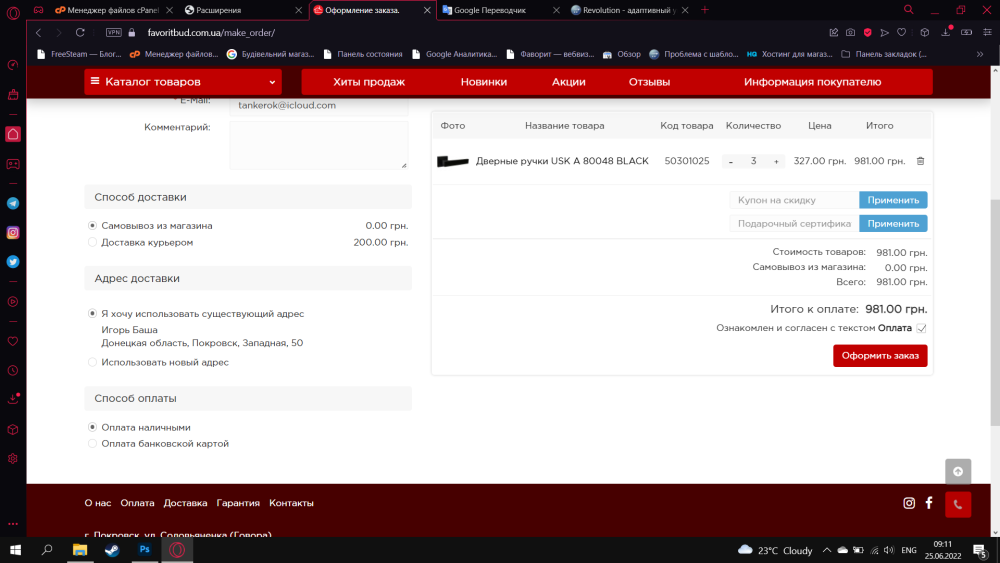
Task: Click the "Купон на скидку" input field
Action: click(794, 200)
